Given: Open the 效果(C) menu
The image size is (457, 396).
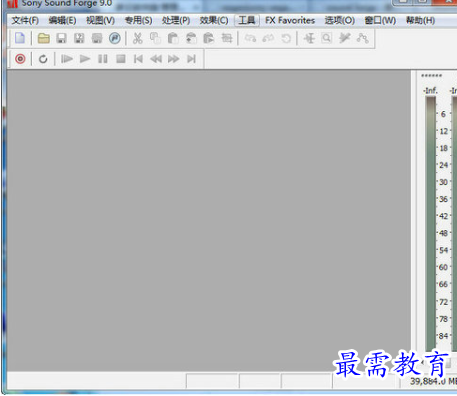Looking at the screenshot, I should [214, 21].
